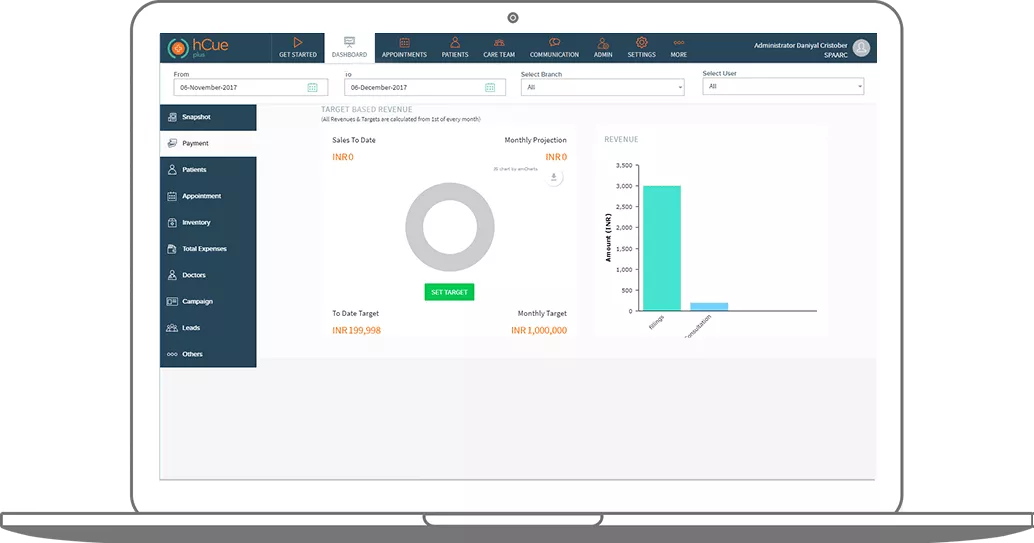This screenshot has width=1034, height=543.
Task: Click the Appointment sidebar calendar icon
Action: pyautogui.click(x=172, y=196)
